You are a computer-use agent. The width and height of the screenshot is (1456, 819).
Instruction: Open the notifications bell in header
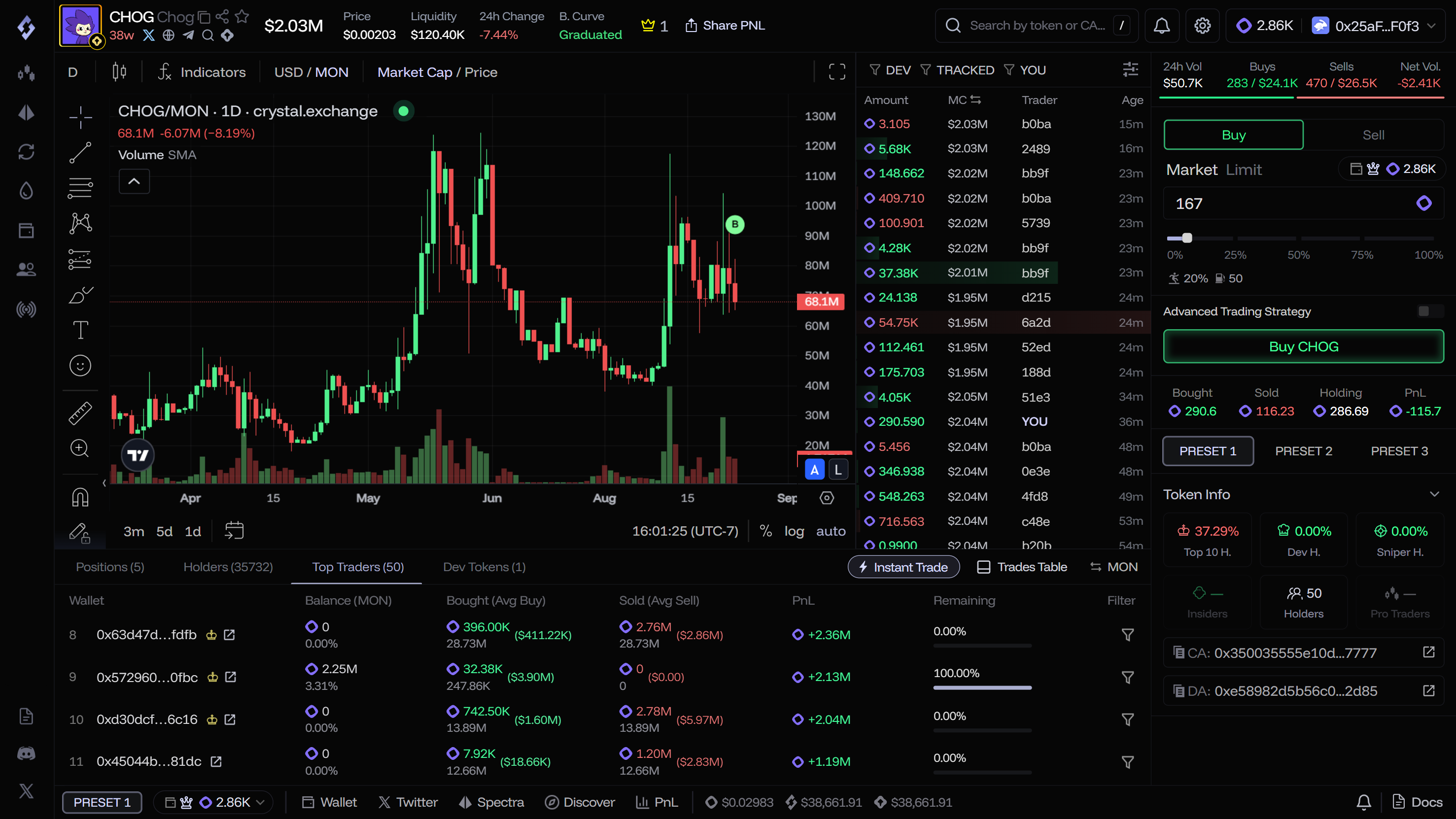pyautogui.click(x=1162, y=26)
